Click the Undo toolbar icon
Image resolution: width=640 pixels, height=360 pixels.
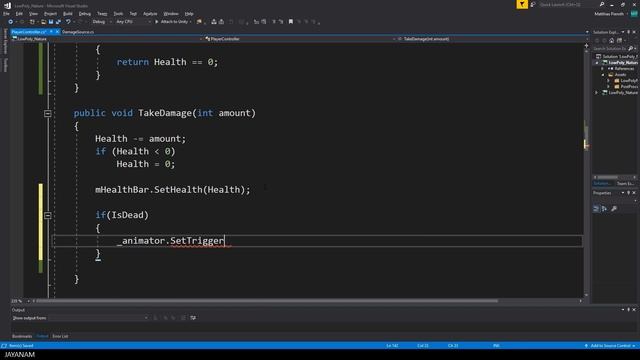click(x=68, y=22)
